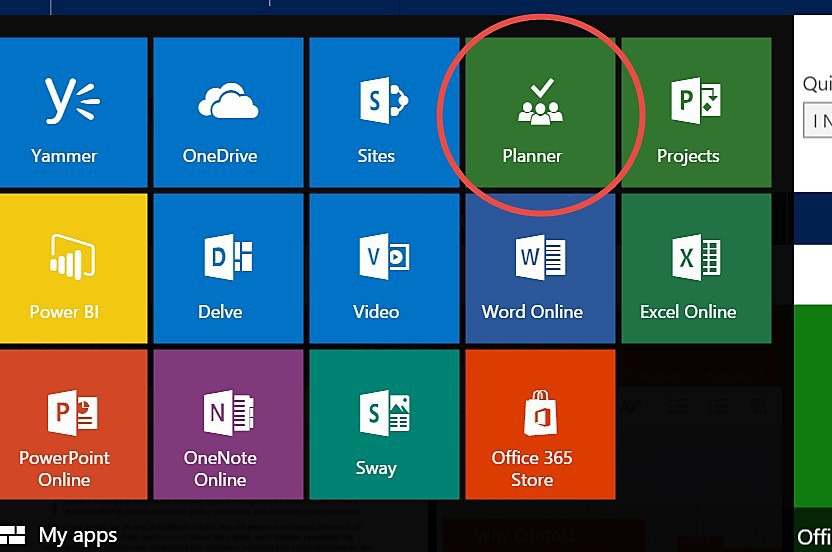Screen dimensions: 832x552
Task: Open the Excel Online tile
Action: point(688,268)
